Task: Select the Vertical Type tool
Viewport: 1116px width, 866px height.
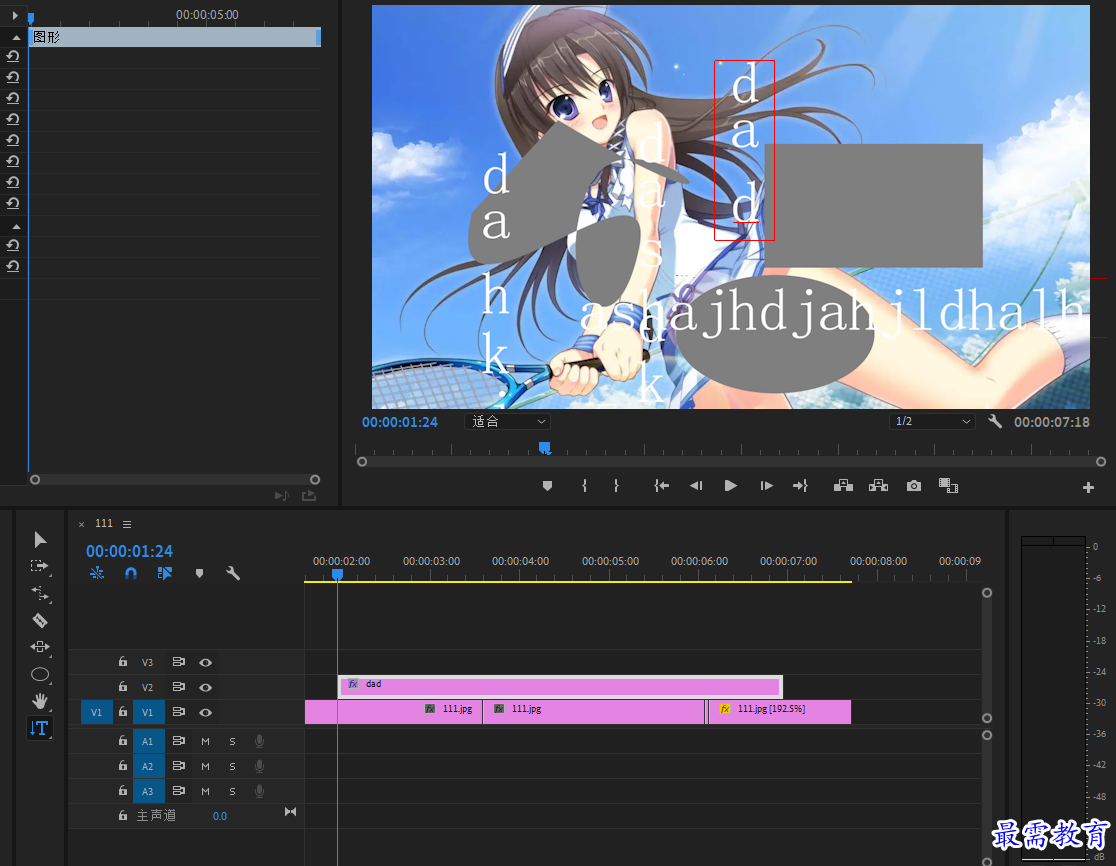Action: click(40, 728)
